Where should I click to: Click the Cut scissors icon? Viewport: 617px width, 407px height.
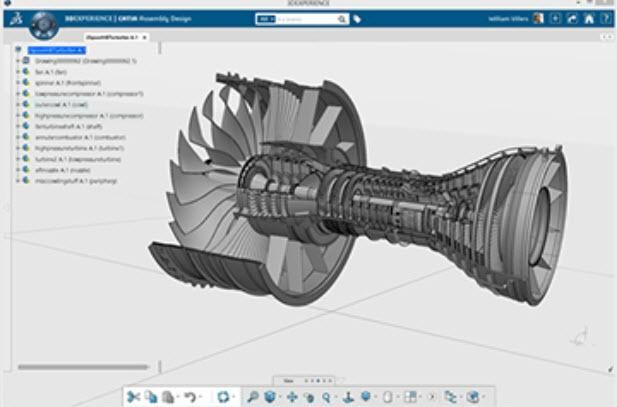point(133,397)
